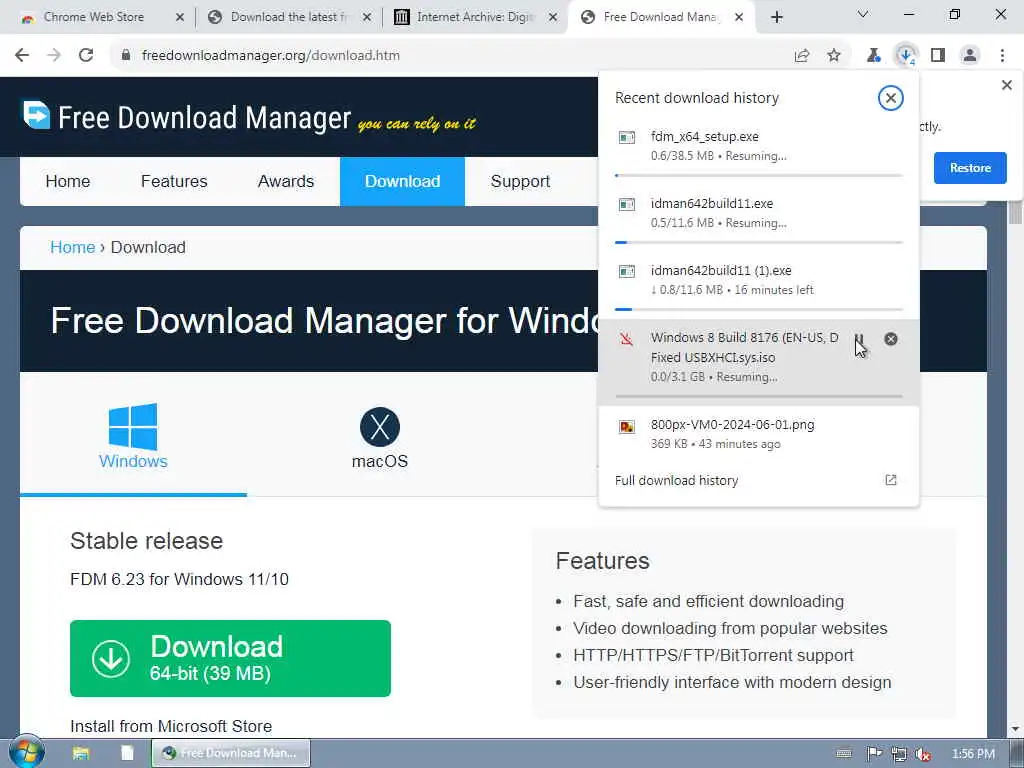1024x768 pixels.
Task: Open the Chrome Labs flask icon
Action: (x=874, y=56)
